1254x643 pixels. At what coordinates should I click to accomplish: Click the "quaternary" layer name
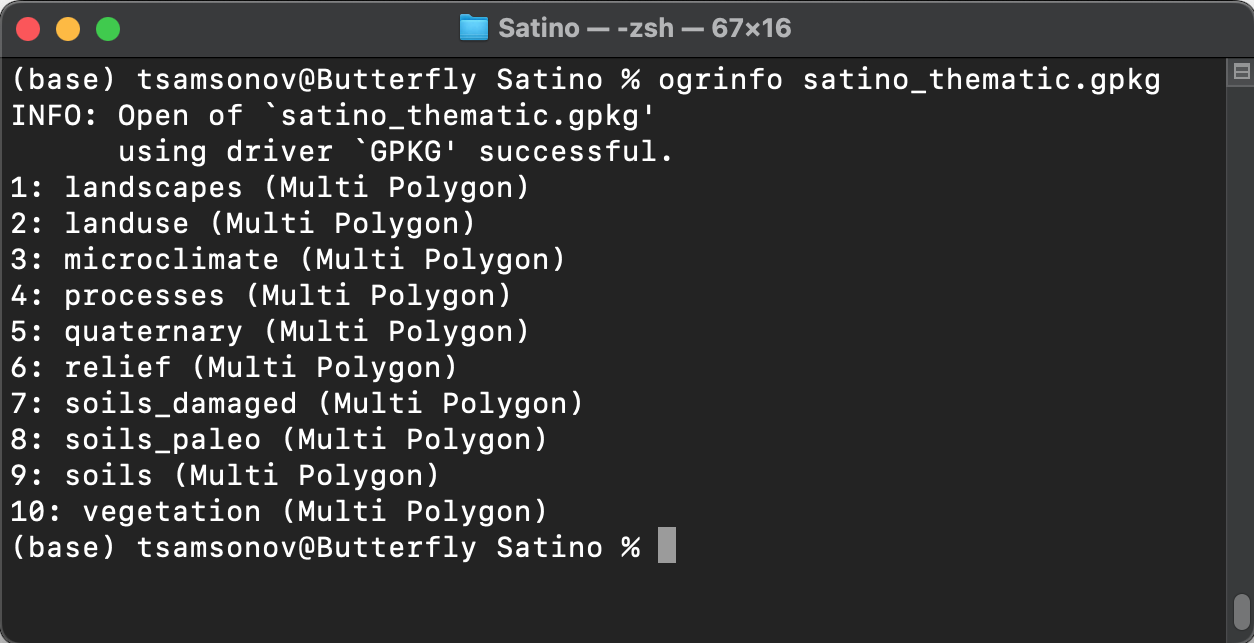(x=153, y=332)
